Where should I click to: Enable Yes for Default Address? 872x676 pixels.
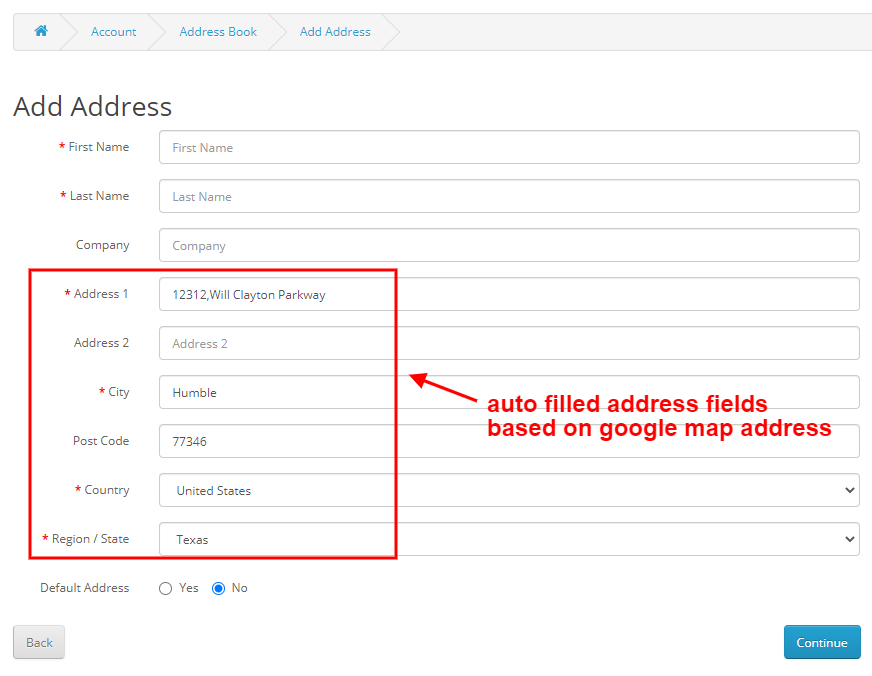pyautogui.click(x=166, y=588)
